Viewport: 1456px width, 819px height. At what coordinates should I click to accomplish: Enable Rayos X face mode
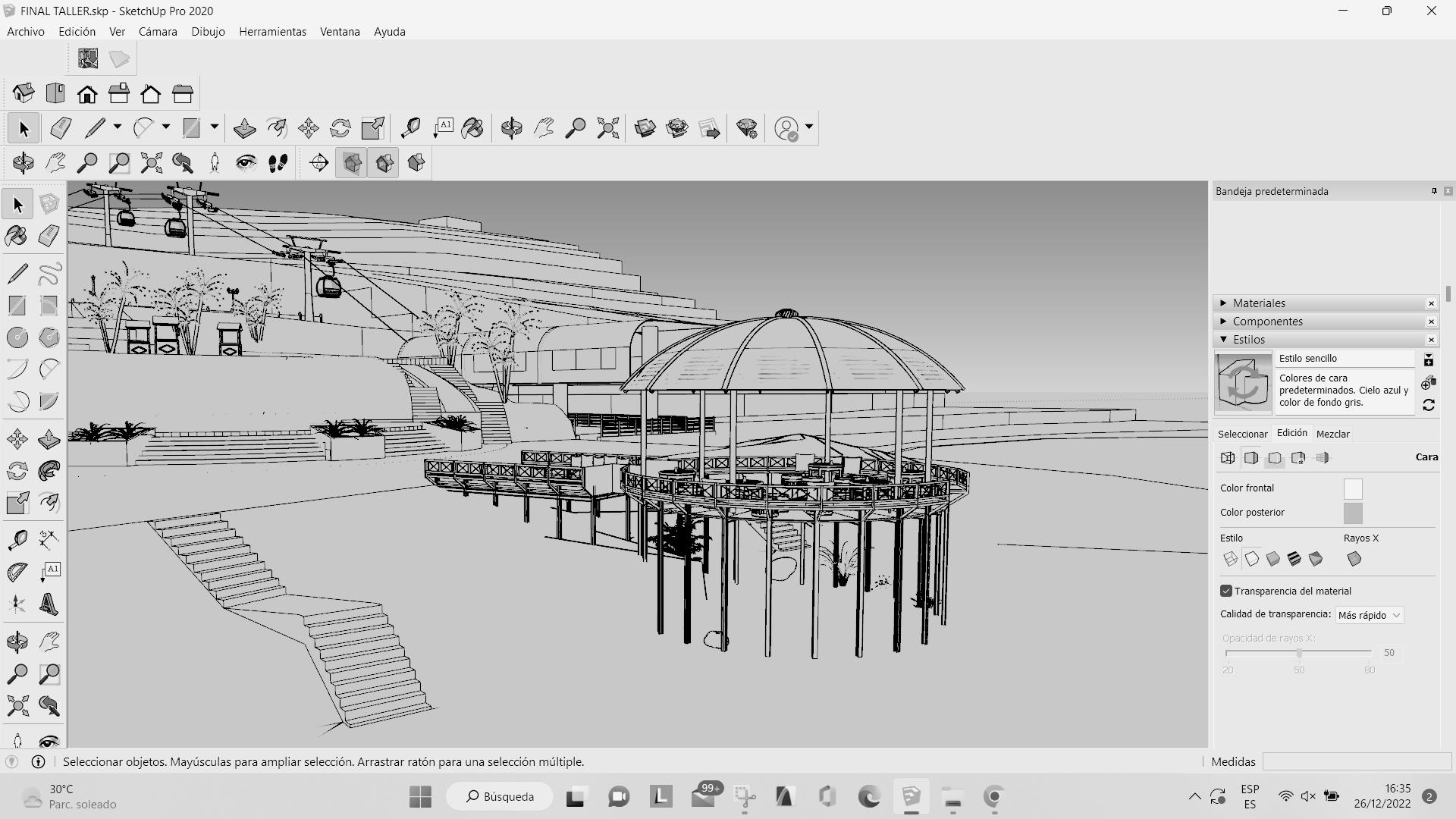[1354, 560]
